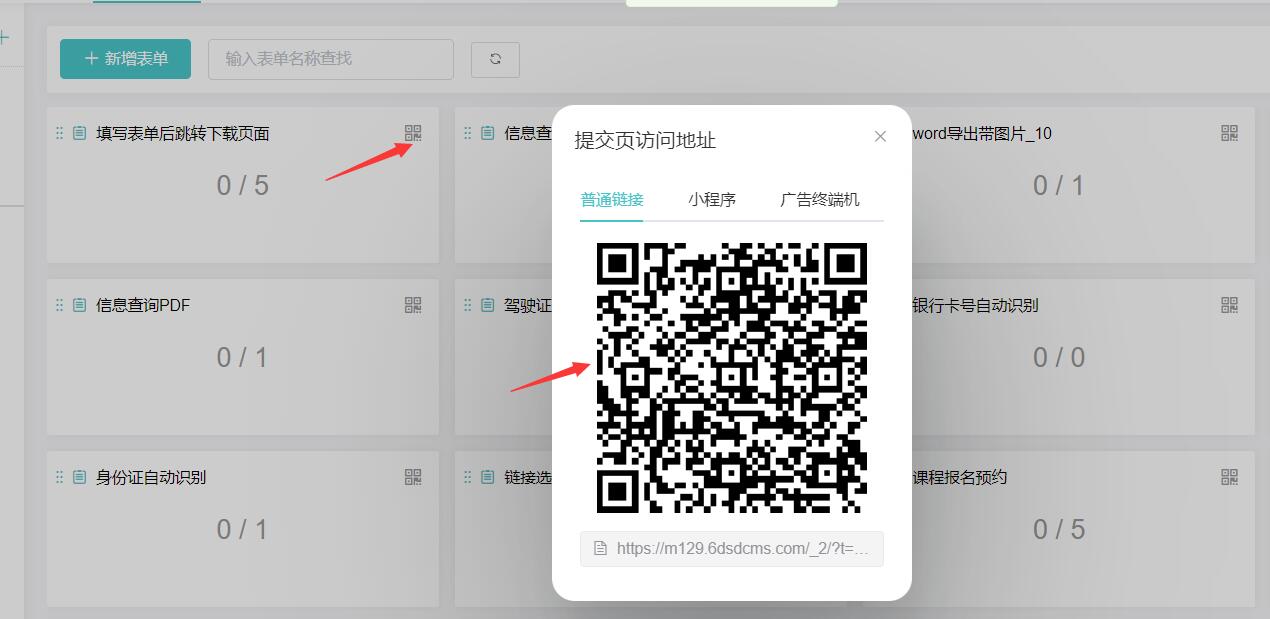Screen dimensions: 1270x619
Task: Click the 0 / 0 count on 银行卡号自动识别
Action: coord(1059,357)
